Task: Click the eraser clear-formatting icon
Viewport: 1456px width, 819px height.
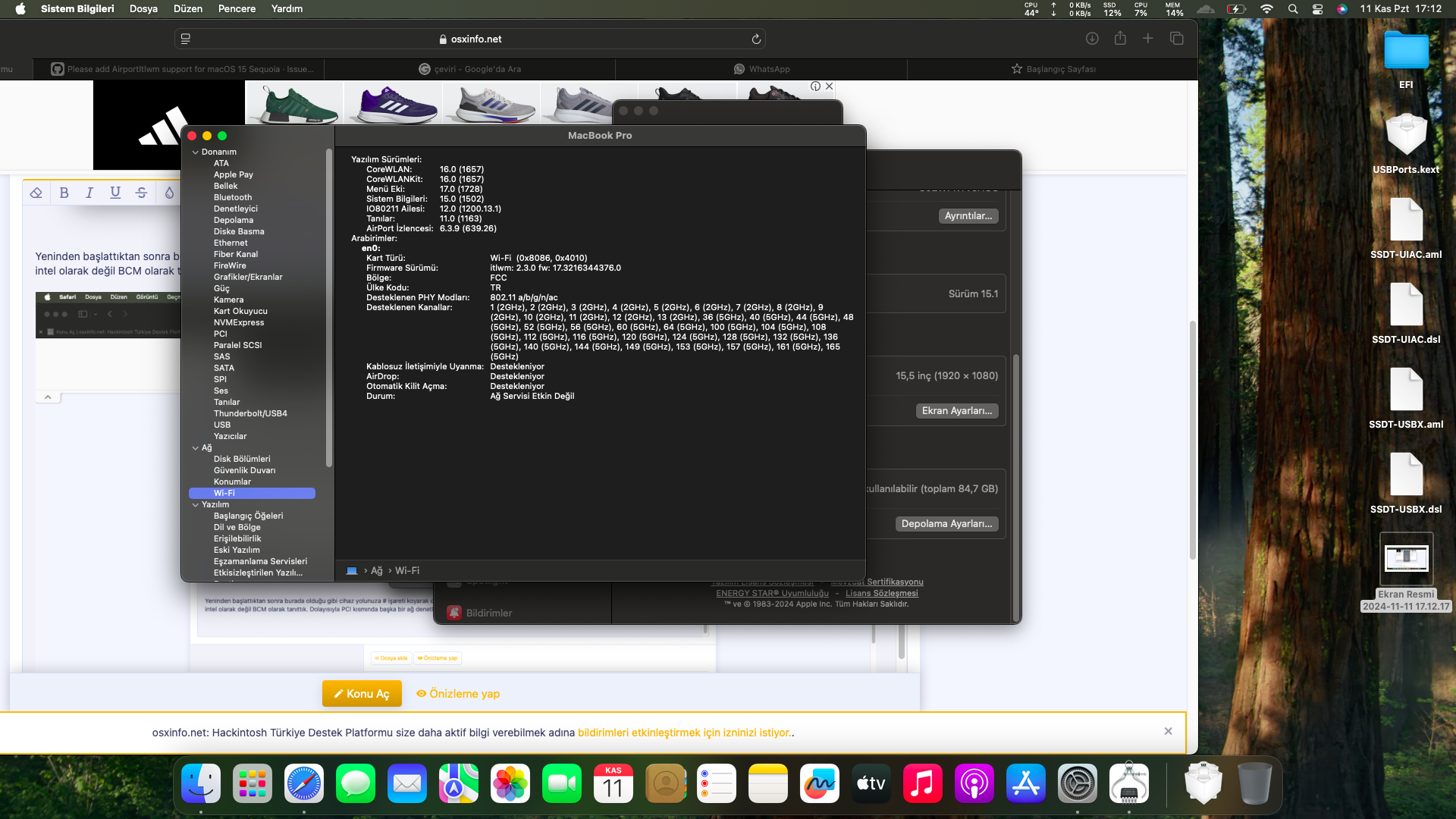Action: pos(36,193)
